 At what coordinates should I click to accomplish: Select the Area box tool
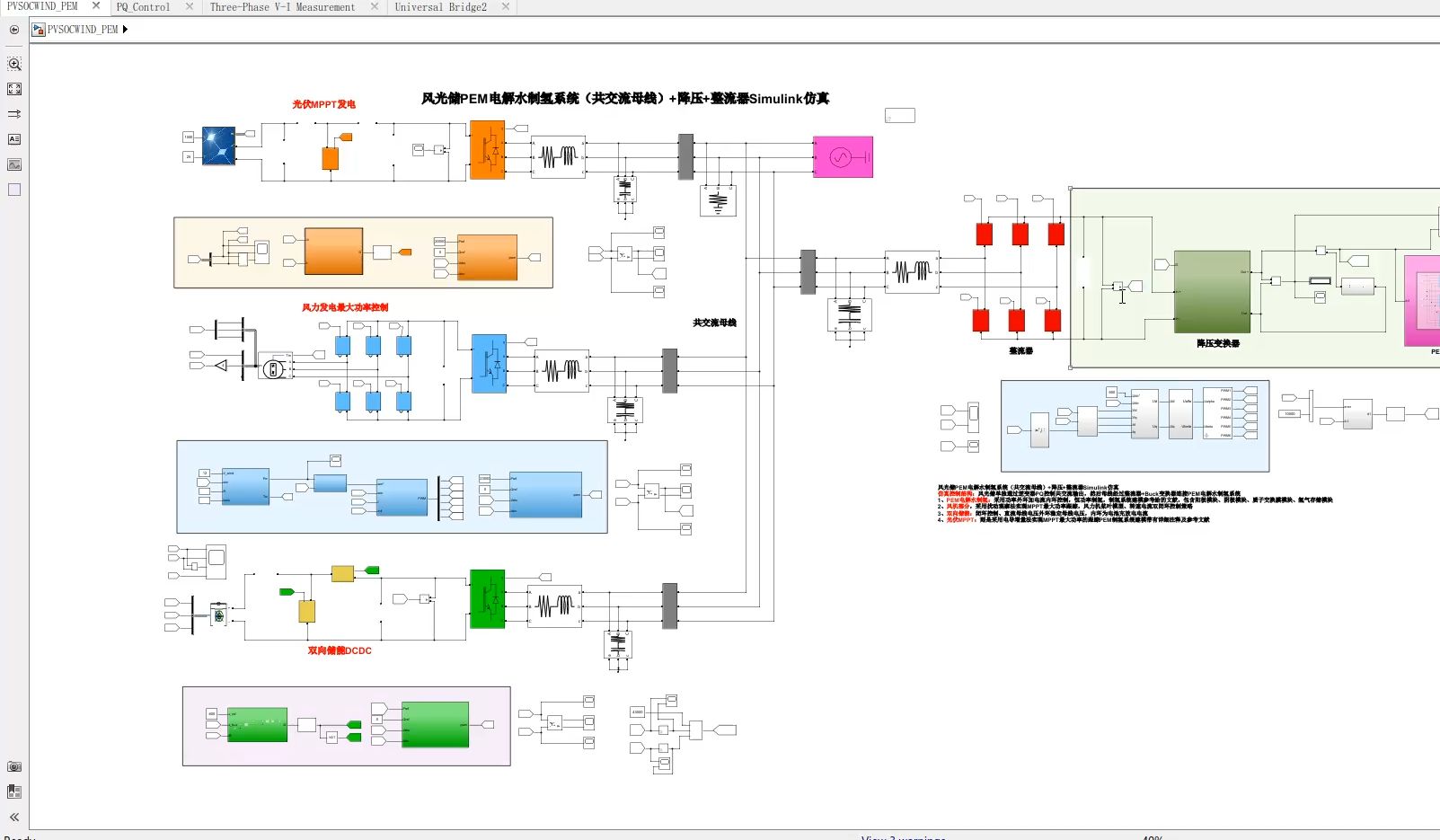tap(14, 190)
